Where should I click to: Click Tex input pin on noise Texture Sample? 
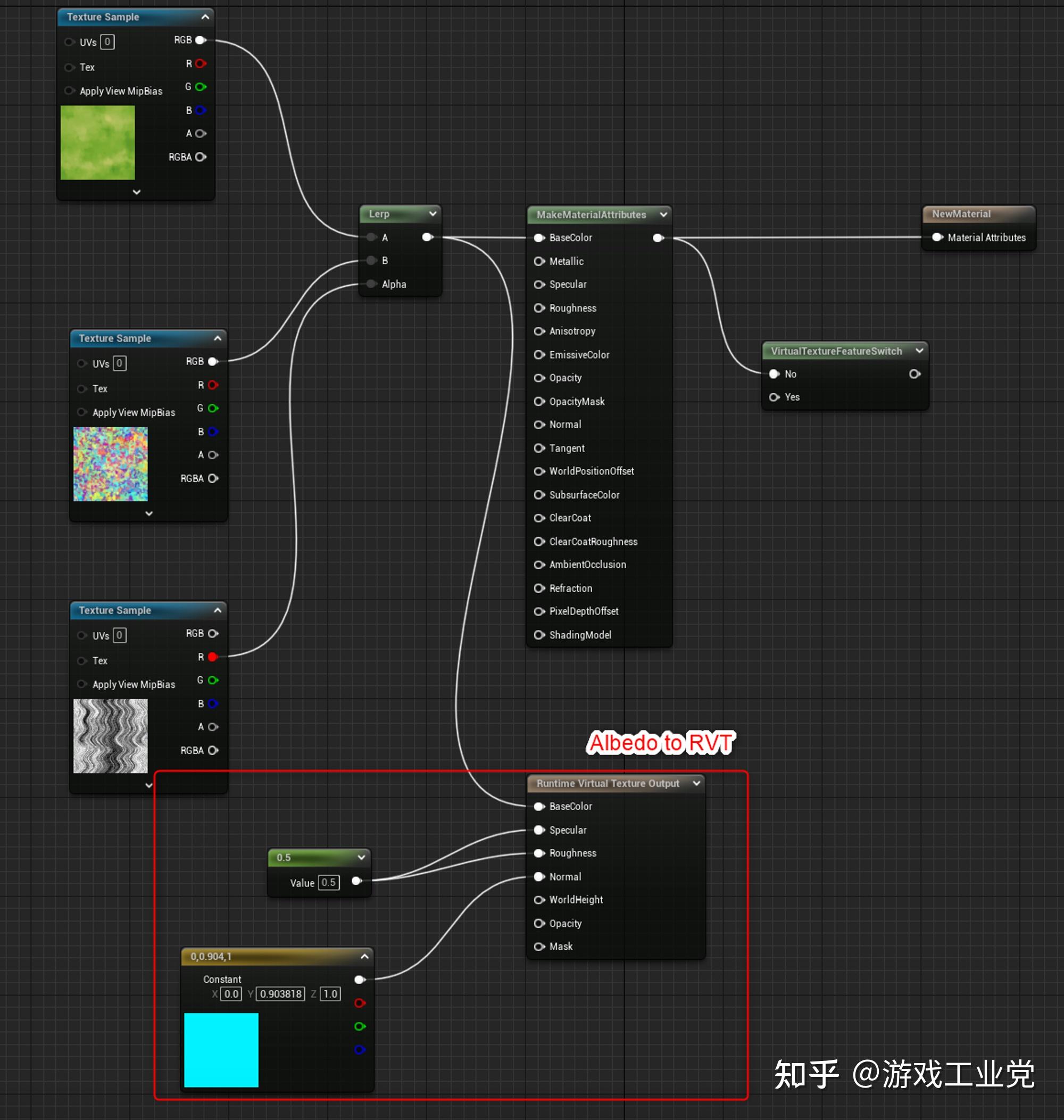82,388
